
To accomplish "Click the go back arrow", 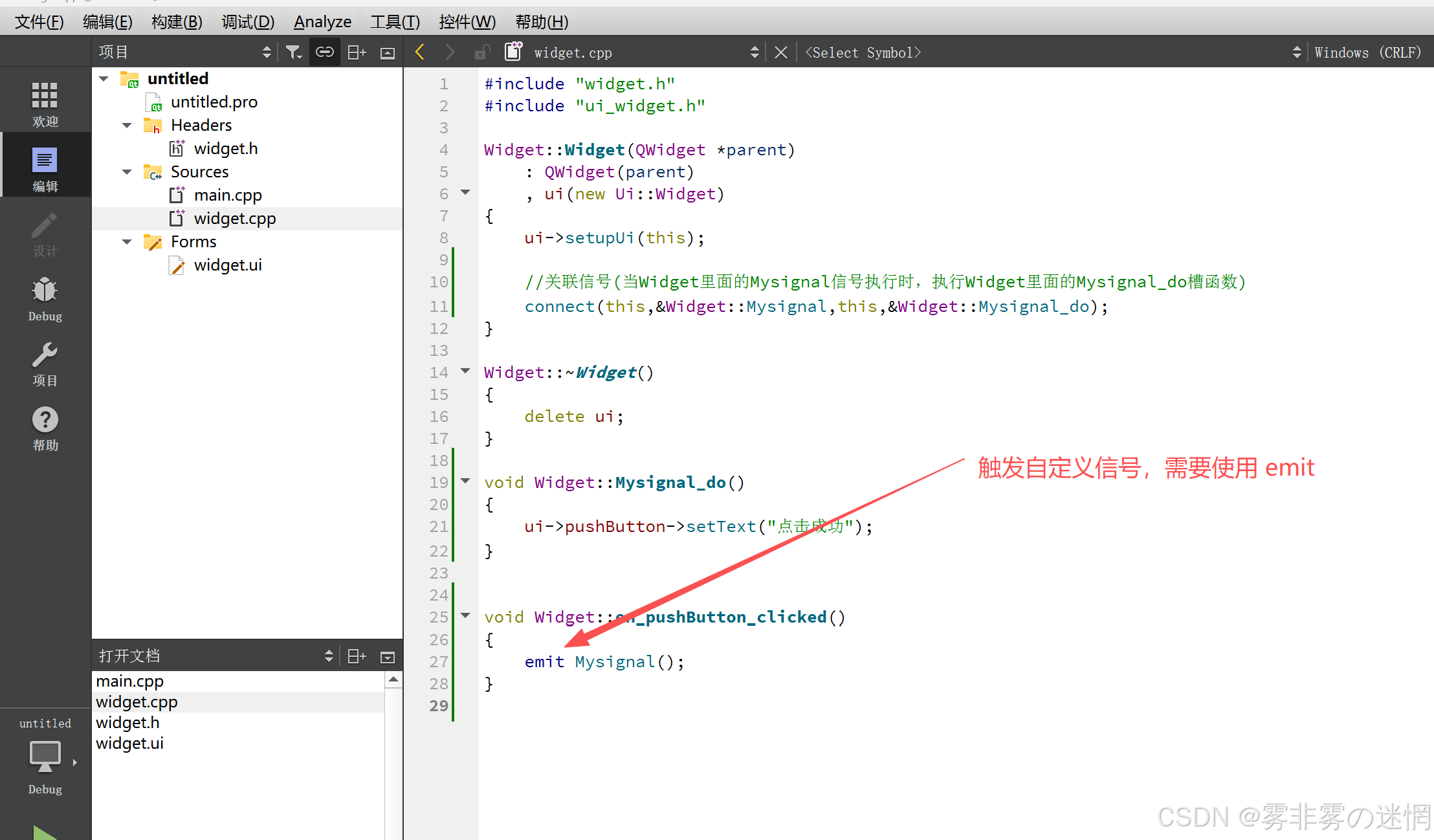I will point(420,52).
